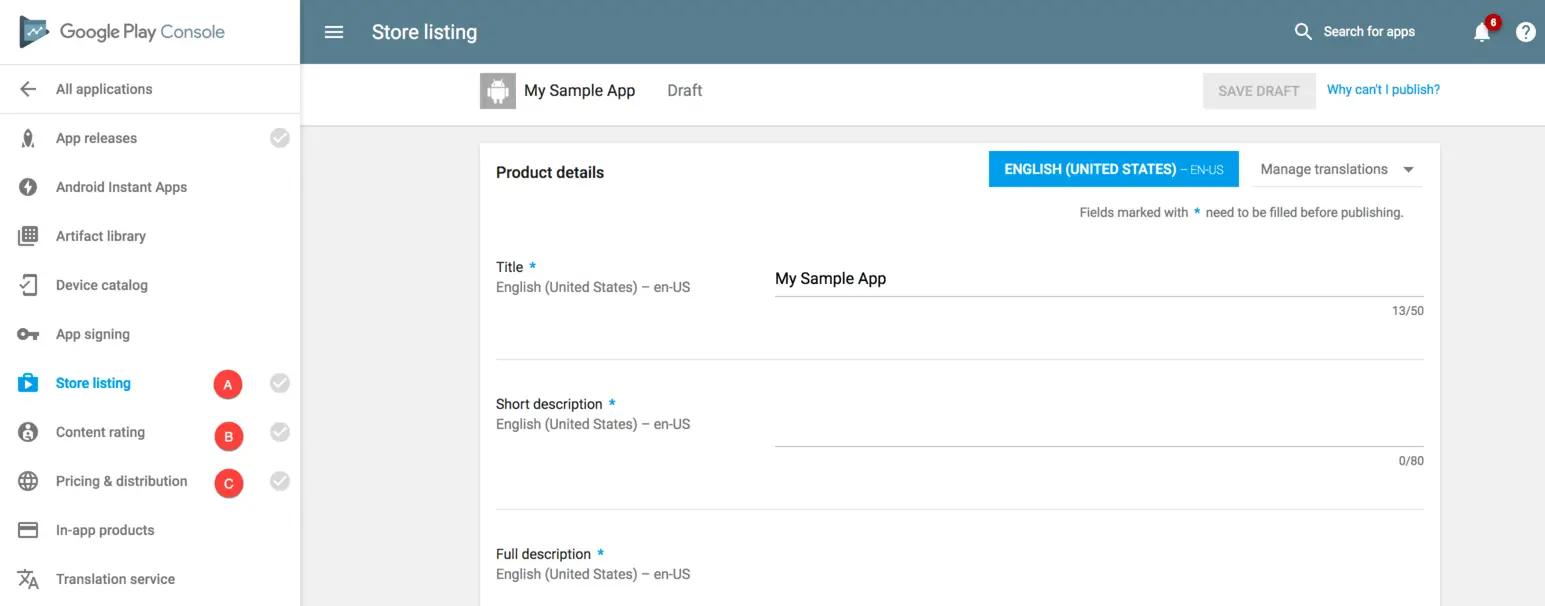Click the App signing key icon
The width and height of the screenshot is (1545, 606).
[x=28, y=334]
